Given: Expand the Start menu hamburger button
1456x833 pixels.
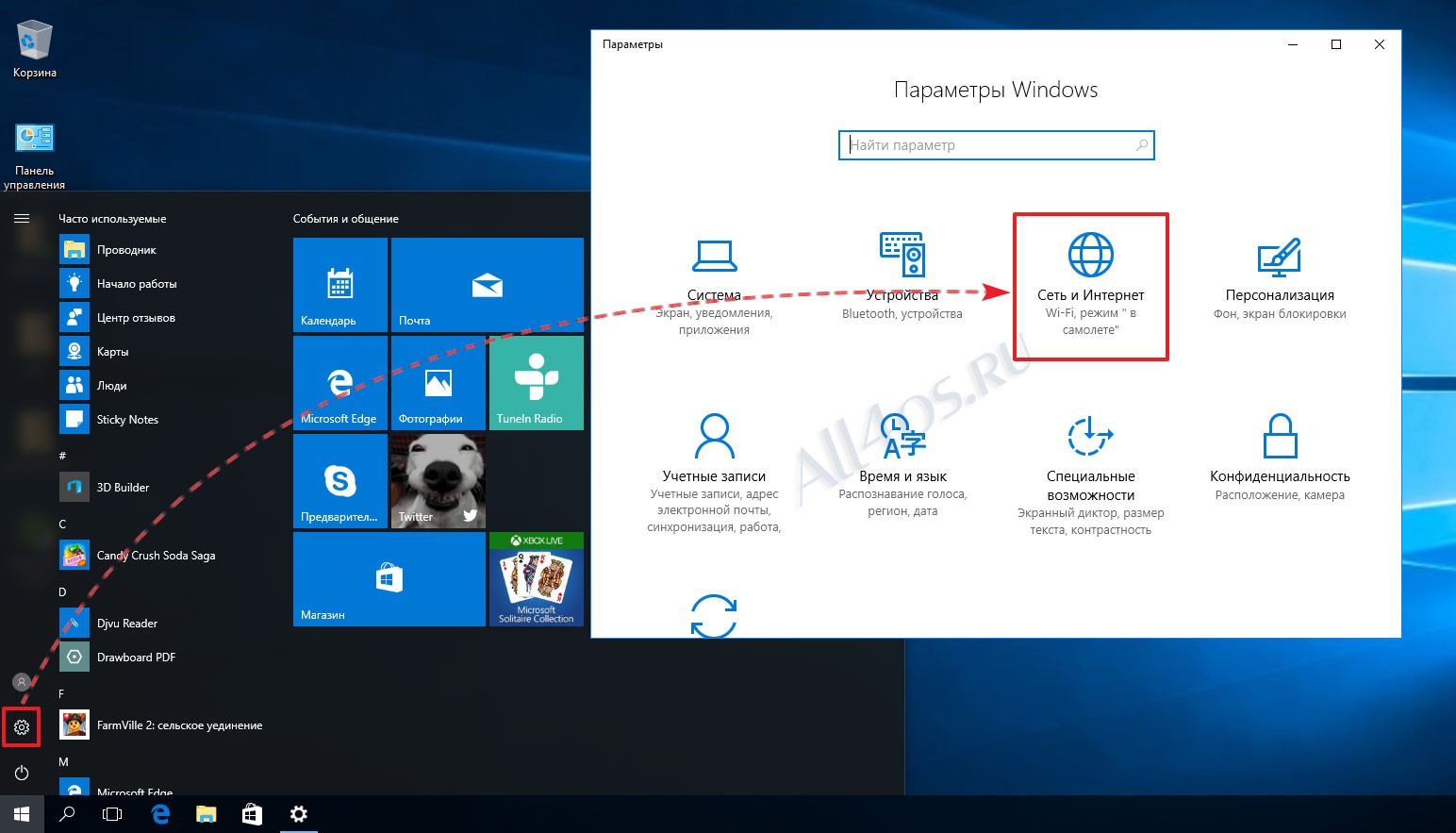Looking at the screenshot, I should (22, 218).
